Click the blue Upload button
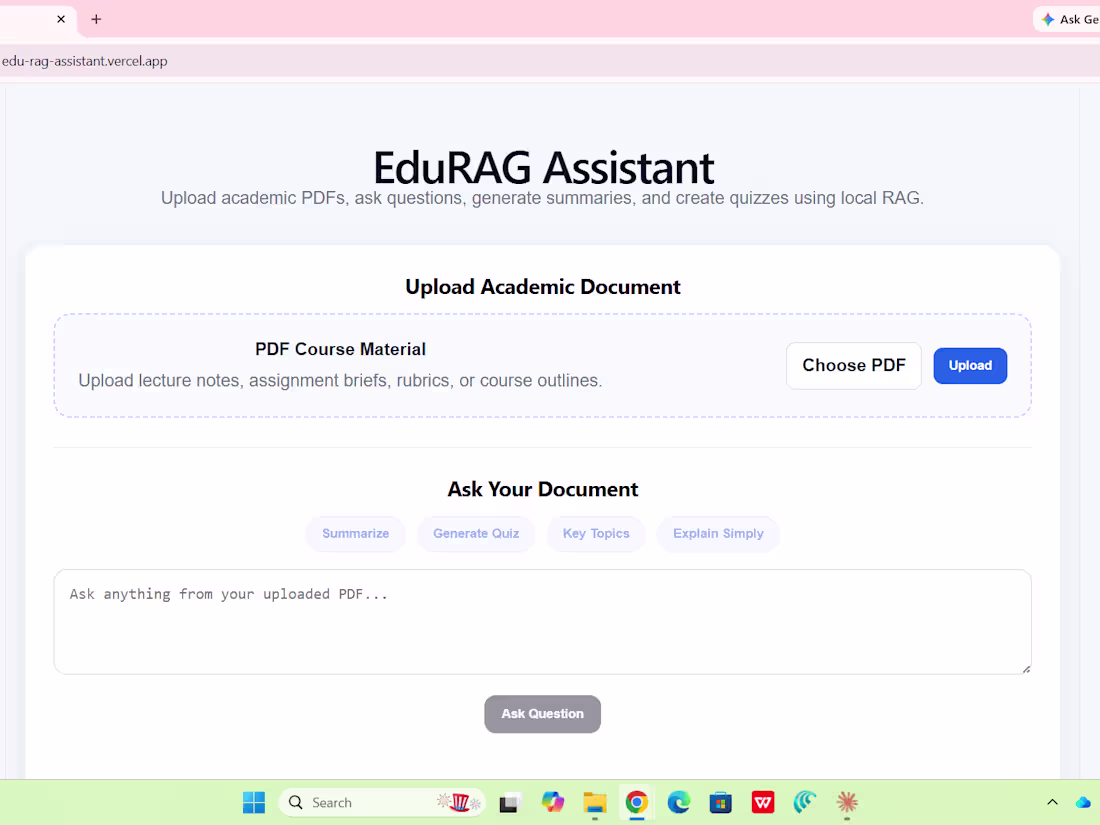This screenshot has width=1100, height=825. [970, 365]
